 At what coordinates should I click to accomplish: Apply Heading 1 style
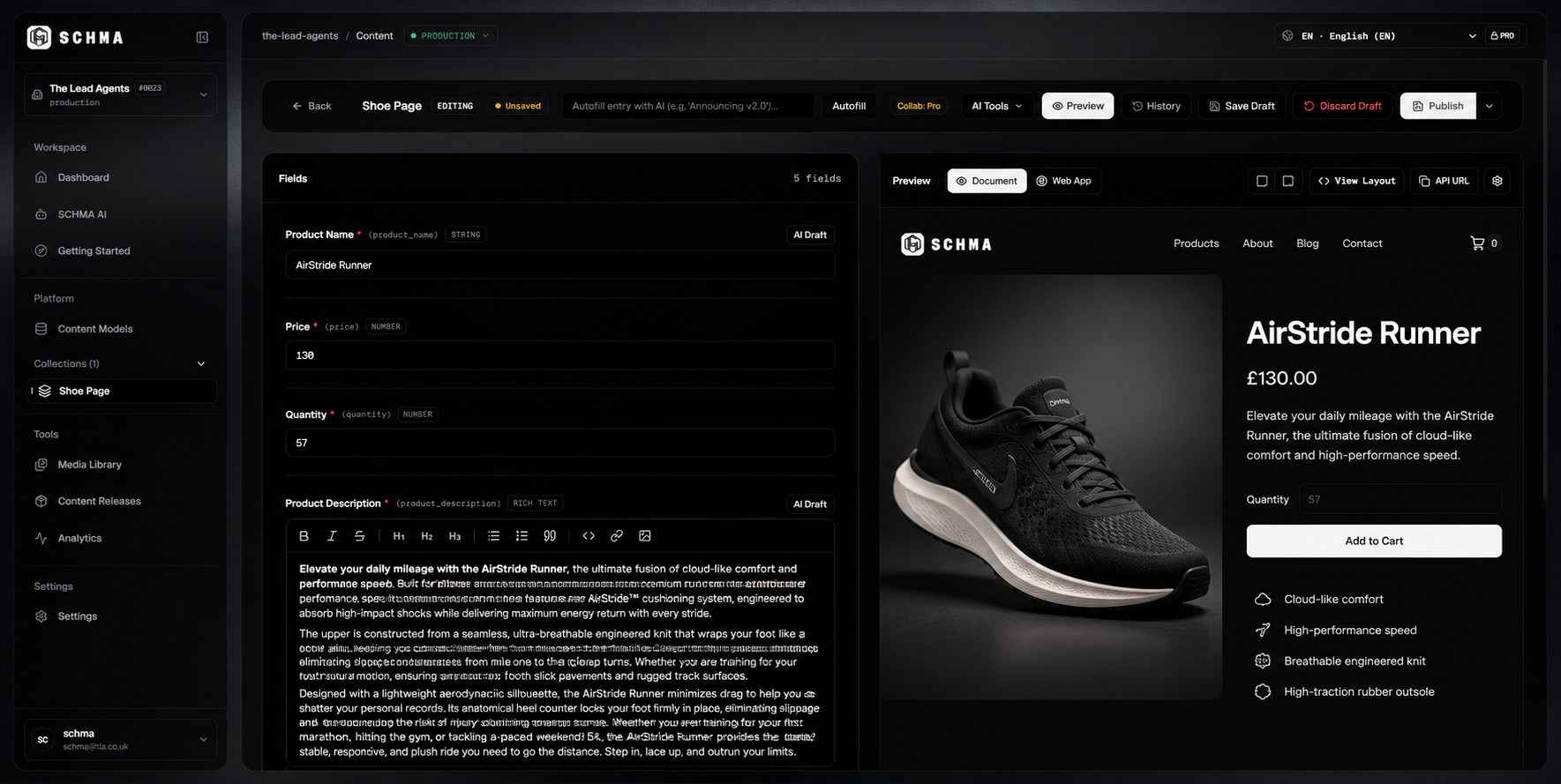(x=399, y=536)
